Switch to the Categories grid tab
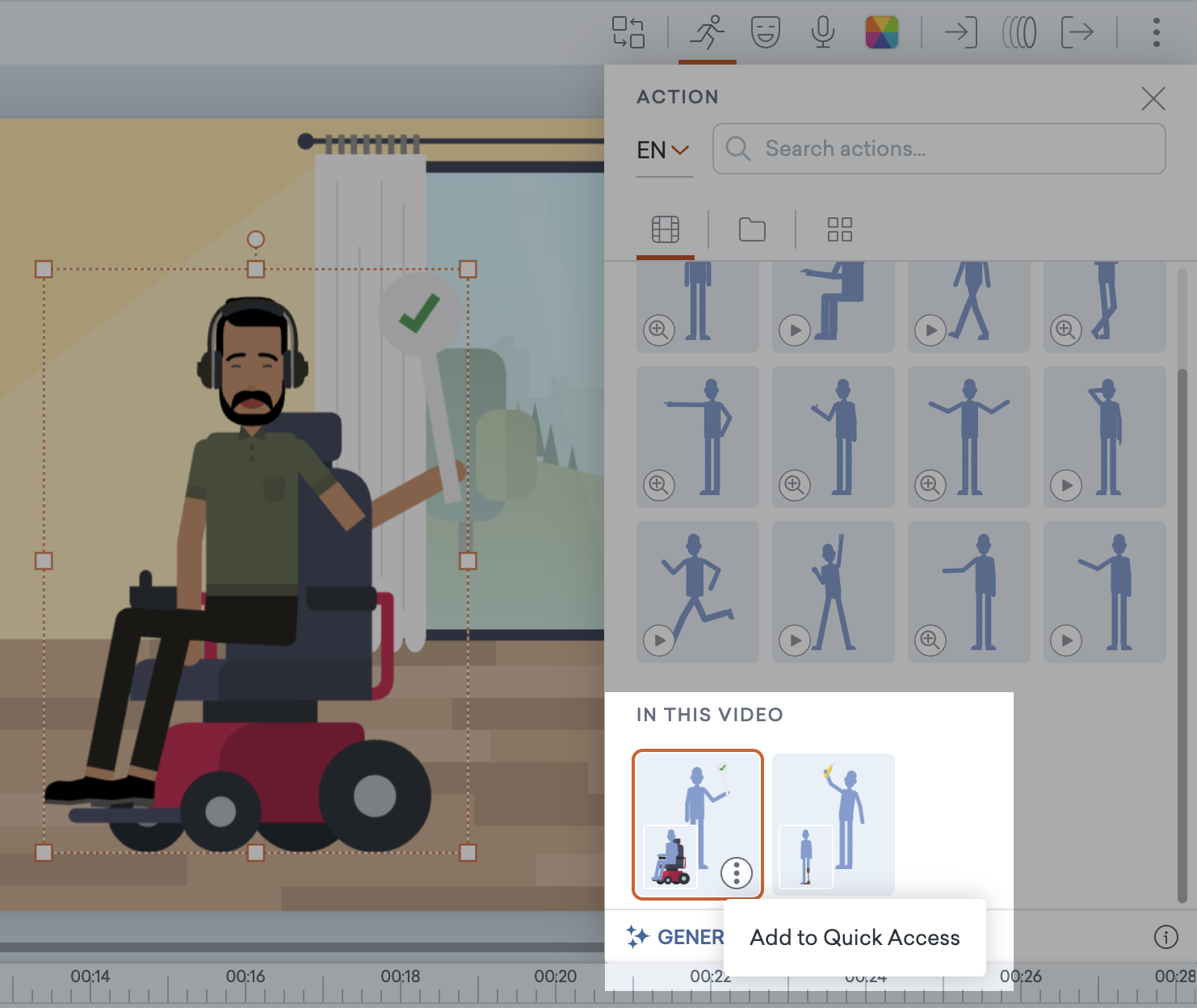This screenshot has height=1008, width=1197. coord(839,230)
